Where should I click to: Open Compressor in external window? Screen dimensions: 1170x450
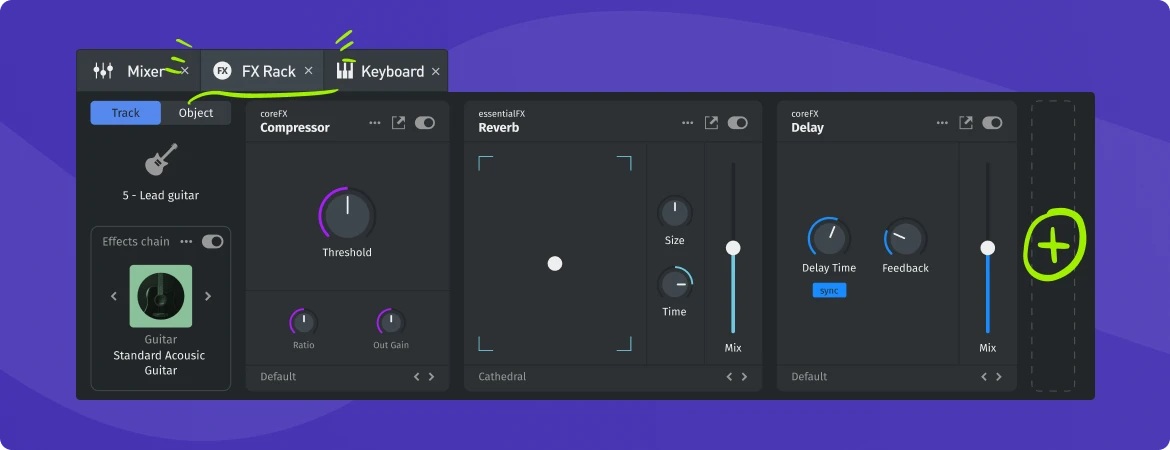(x=398, y=122)
